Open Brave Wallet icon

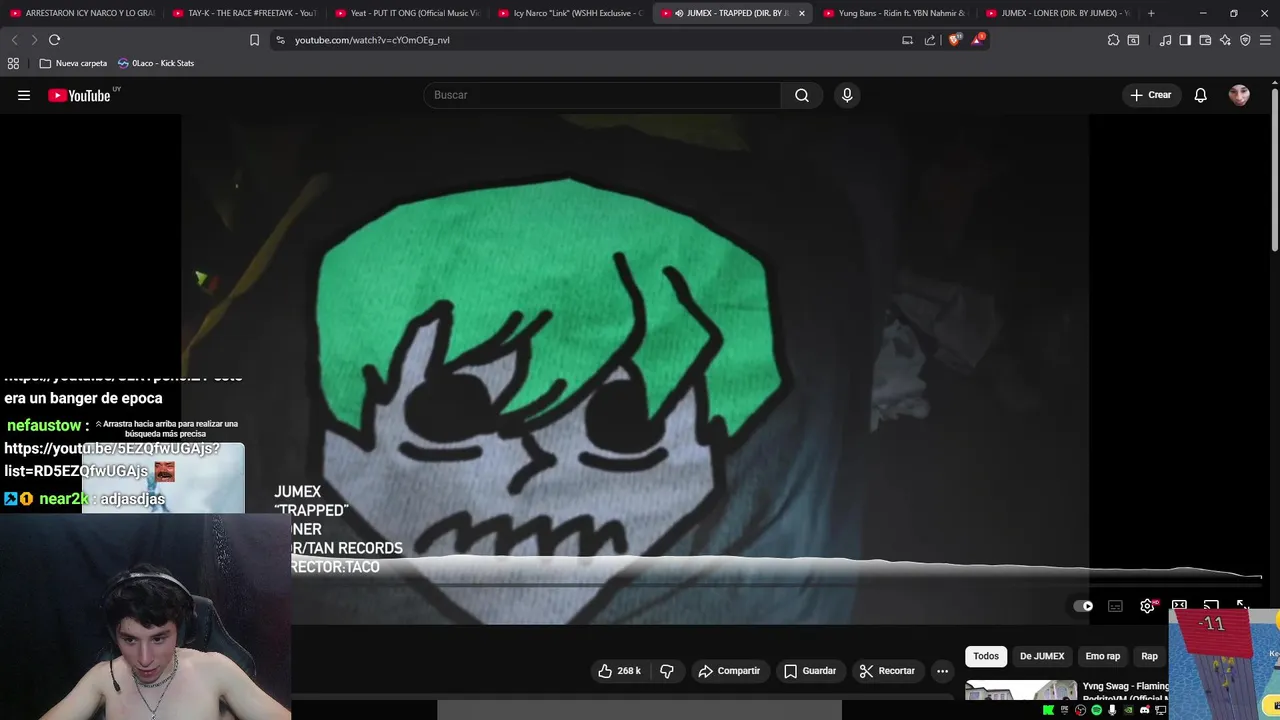1205,40
